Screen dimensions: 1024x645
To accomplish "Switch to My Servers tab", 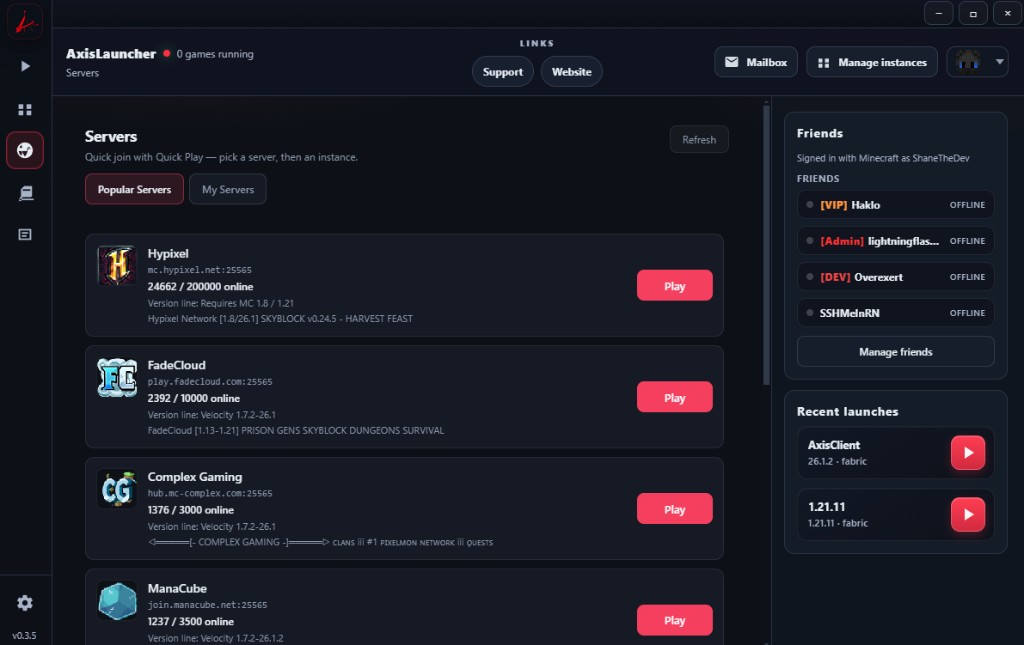I will tap(228, 189).
